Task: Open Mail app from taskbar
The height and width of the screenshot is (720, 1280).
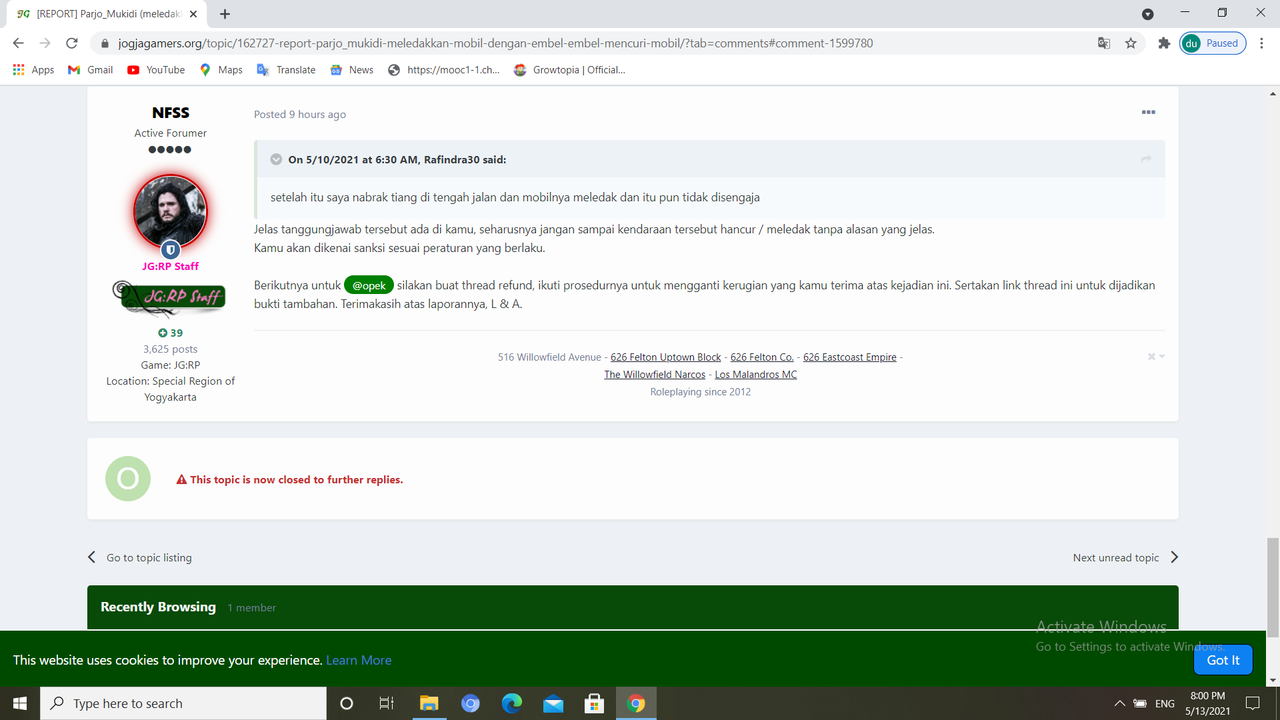Action: (553, 703)
